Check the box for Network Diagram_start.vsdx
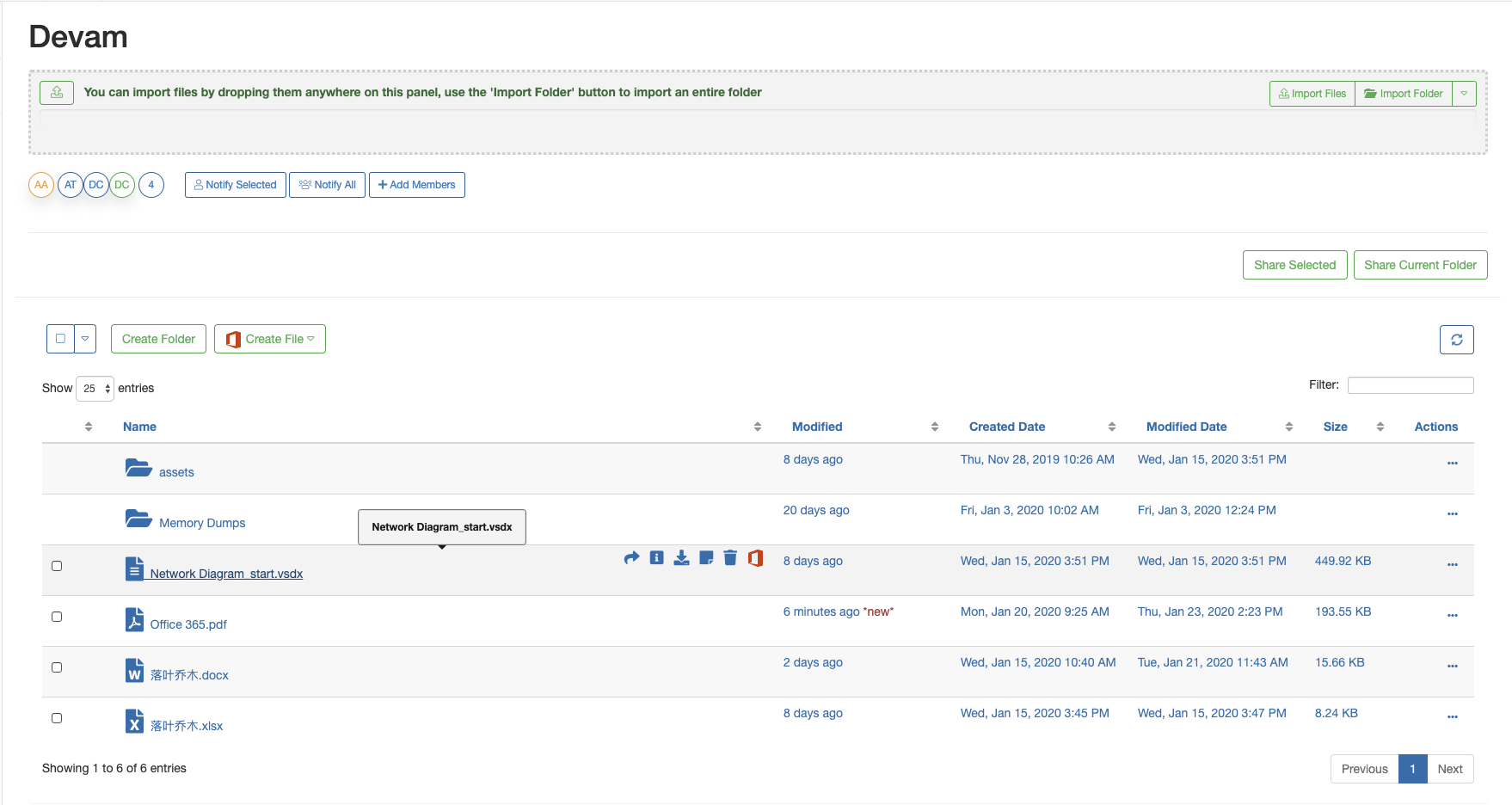The height and width of the screenshot is (805, 1512). tap(57, 566)
